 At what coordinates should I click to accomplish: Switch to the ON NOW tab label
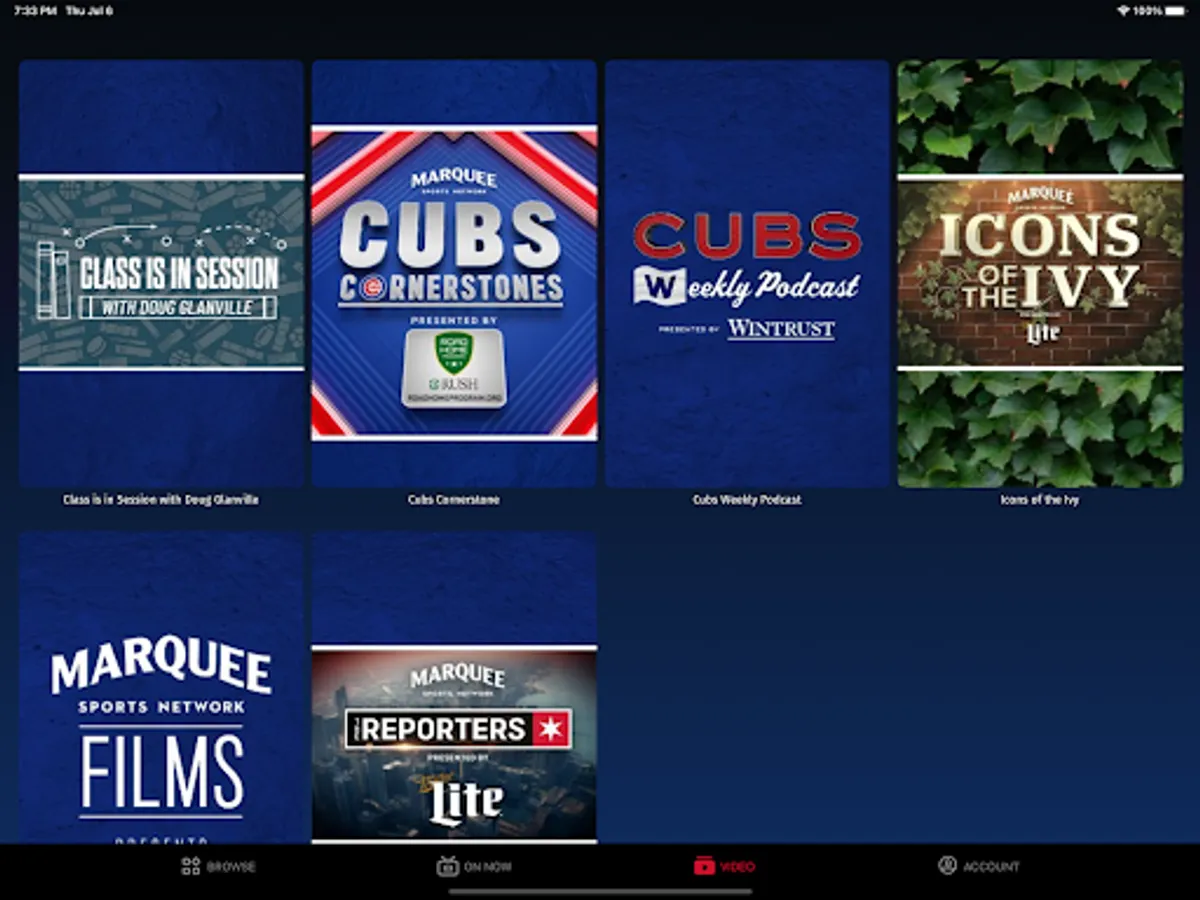point(487,867)
